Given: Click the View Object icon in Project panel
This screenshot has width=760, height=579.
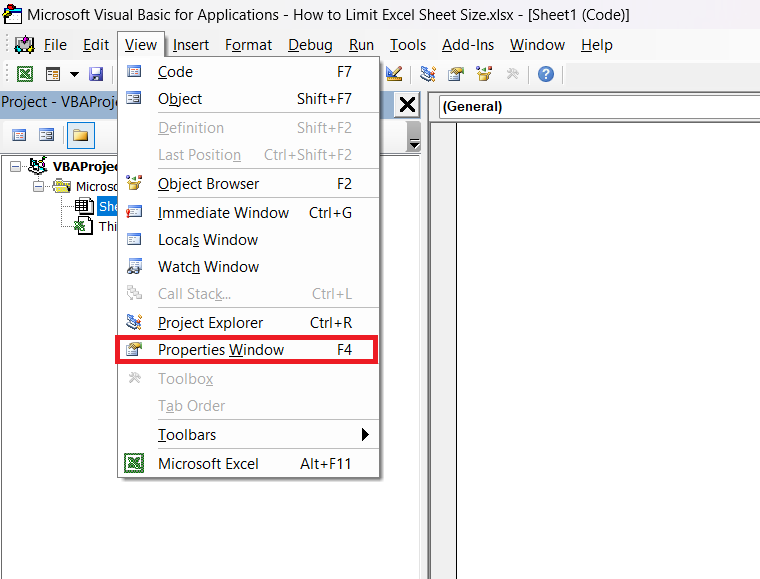Looking at the screenshot, I should tap(46, 135).
